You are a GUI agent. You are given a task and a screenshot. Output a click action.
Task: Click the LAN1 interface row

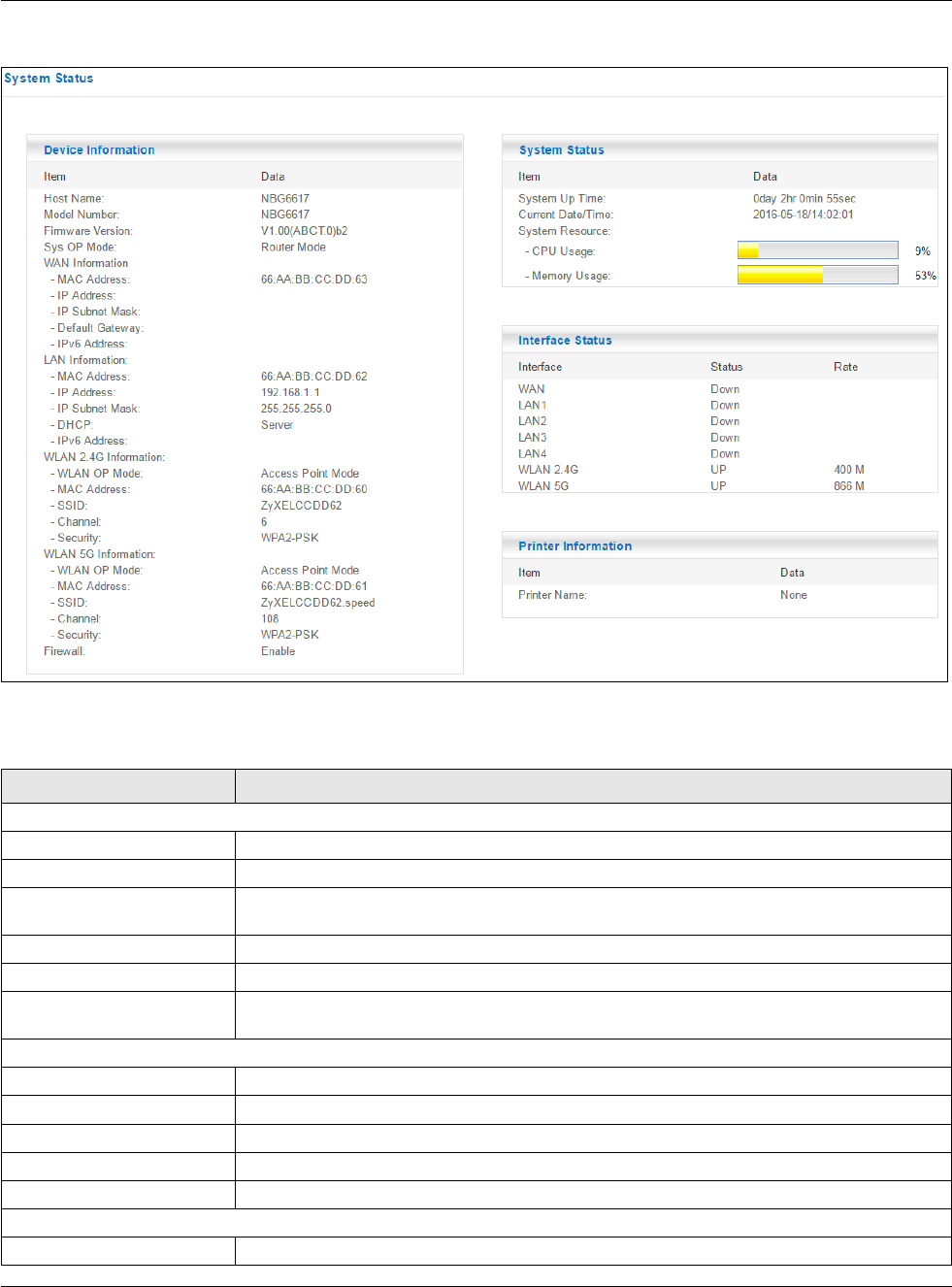click(720, 406)
